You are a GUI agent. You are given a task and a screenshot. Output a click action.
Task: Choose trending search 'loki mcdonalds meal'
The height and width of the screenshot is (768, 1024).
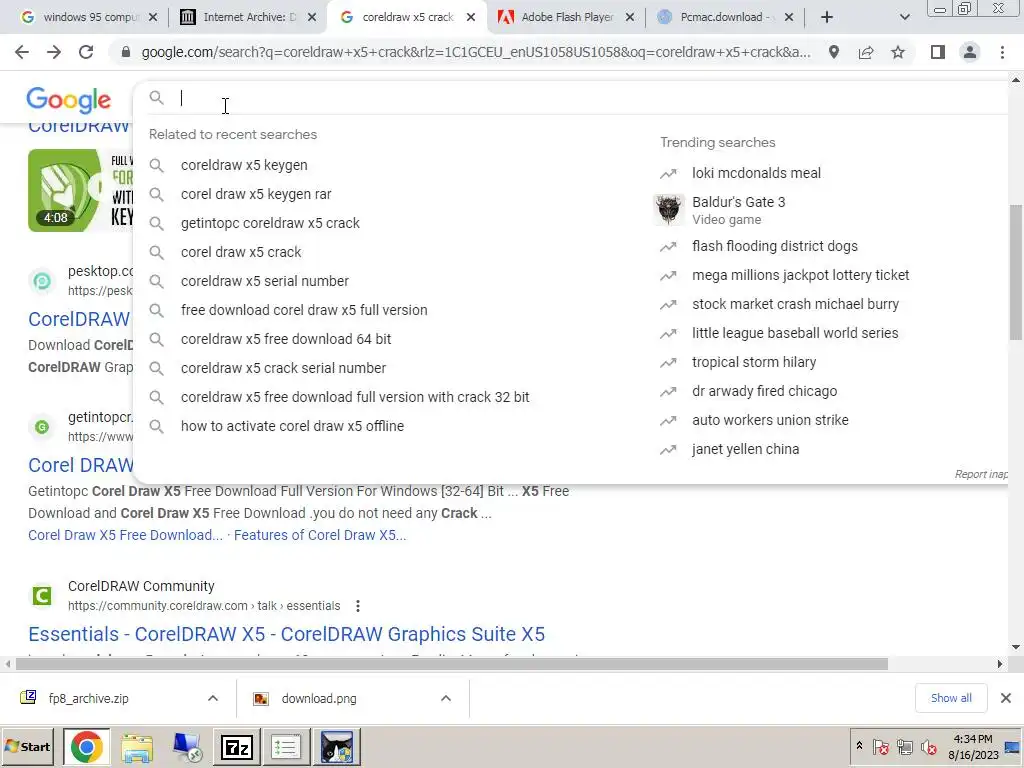point(756,173)
